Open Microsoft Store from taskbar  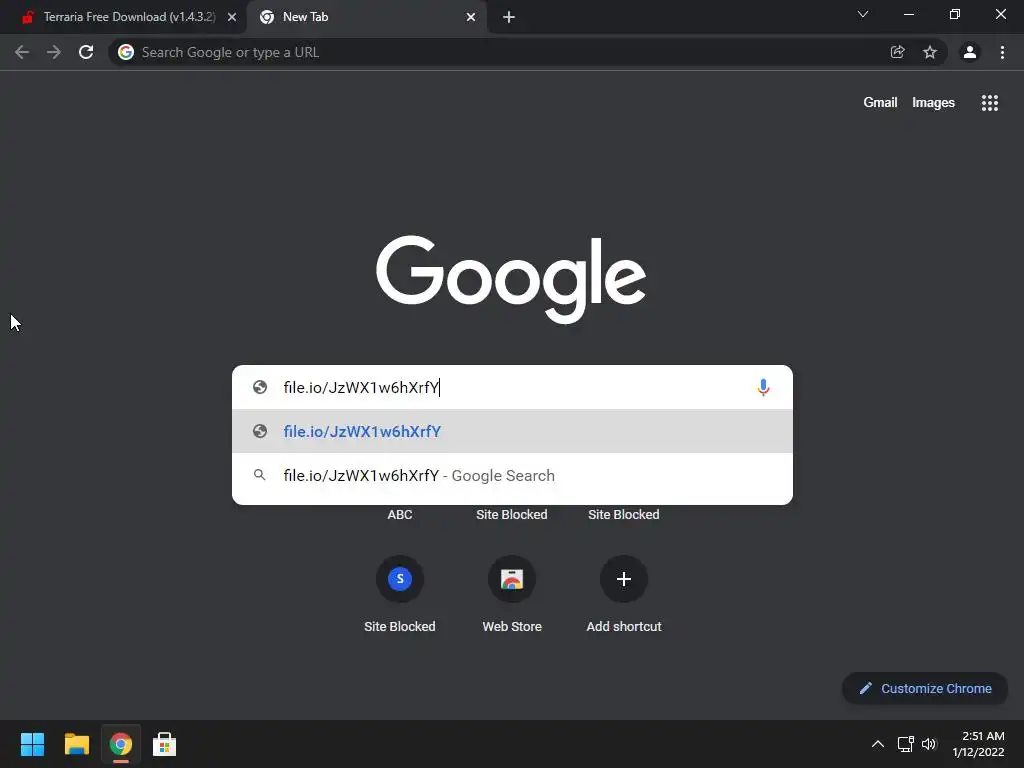click(x=165, y=744)
